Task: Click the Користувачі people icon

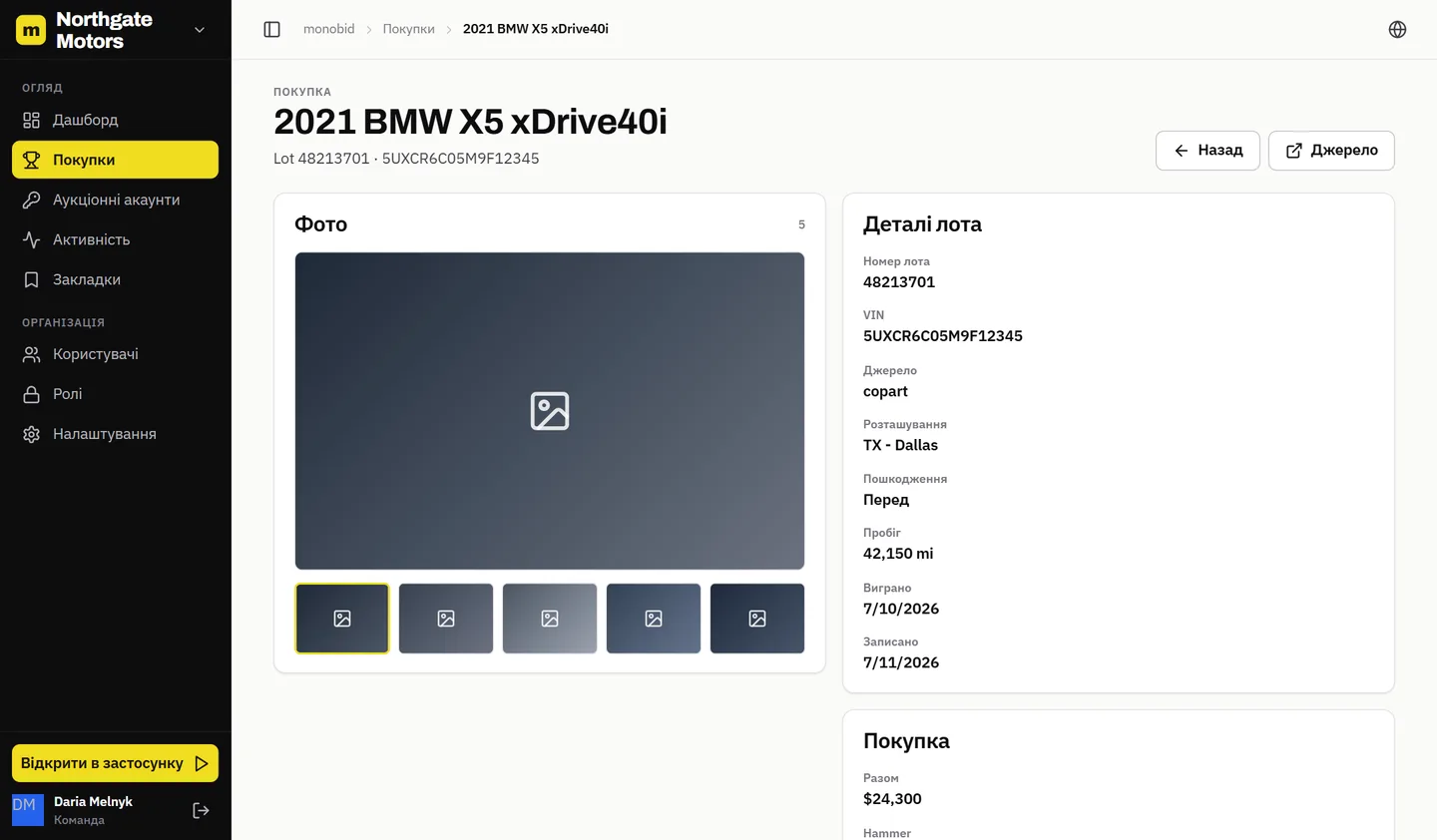Action: tap(32, 354)
